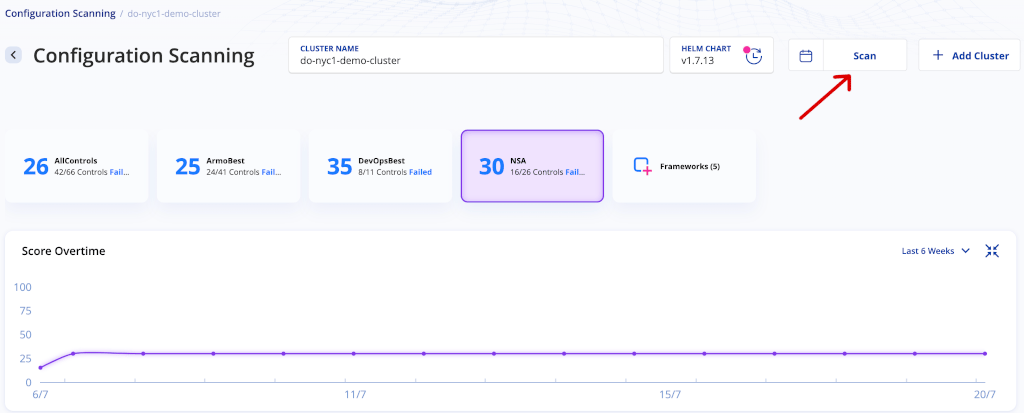Click the 6/7 first data point
This screenshot has height=413, width=1024.
click(x=40, y=367)
